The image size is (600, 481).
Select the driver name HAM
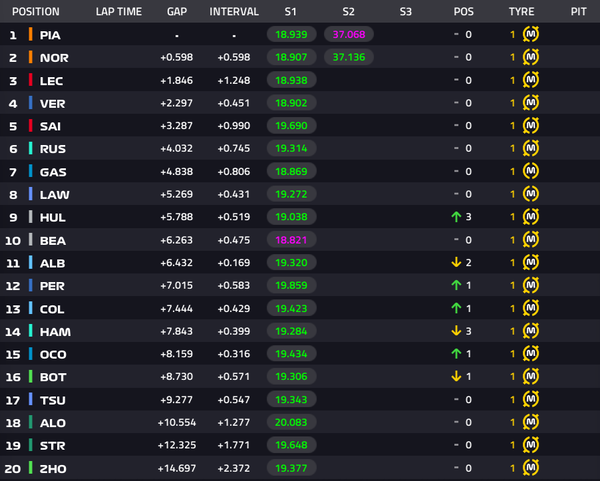pos(55,332)
